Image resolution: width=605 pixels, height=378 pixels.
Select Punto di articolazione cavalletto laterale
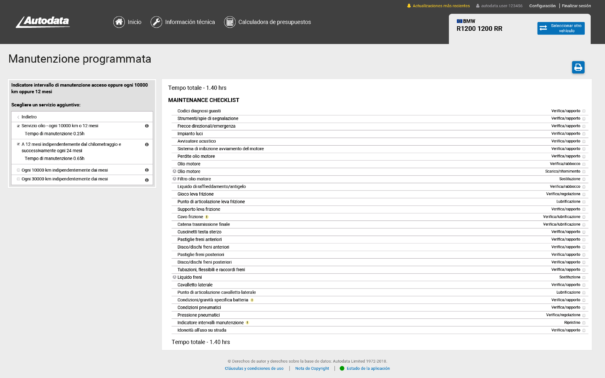tap(216, 292)
